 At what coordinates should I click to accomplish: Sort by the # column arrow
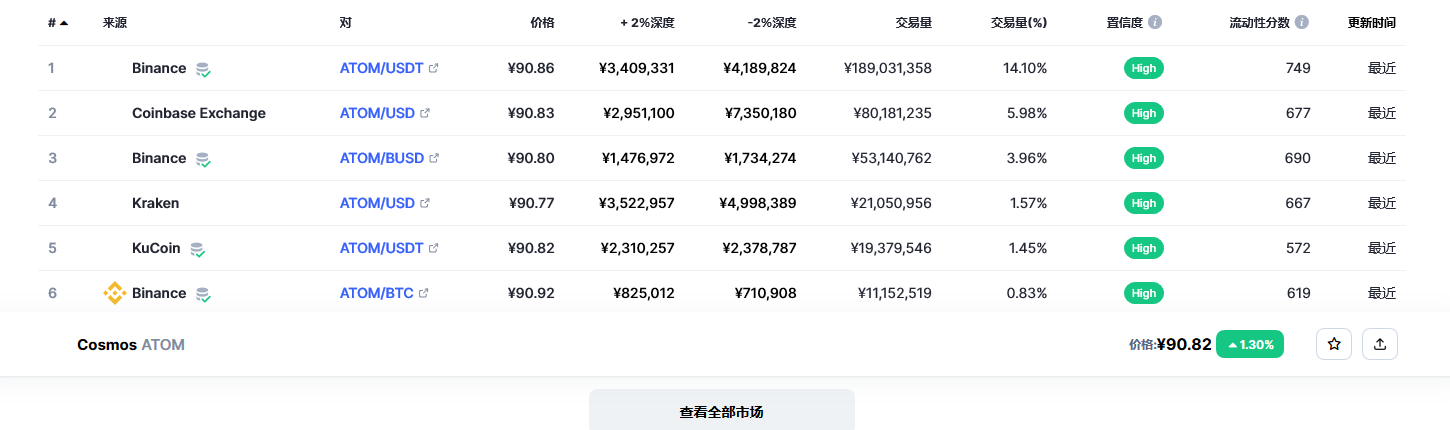[64, 22]
